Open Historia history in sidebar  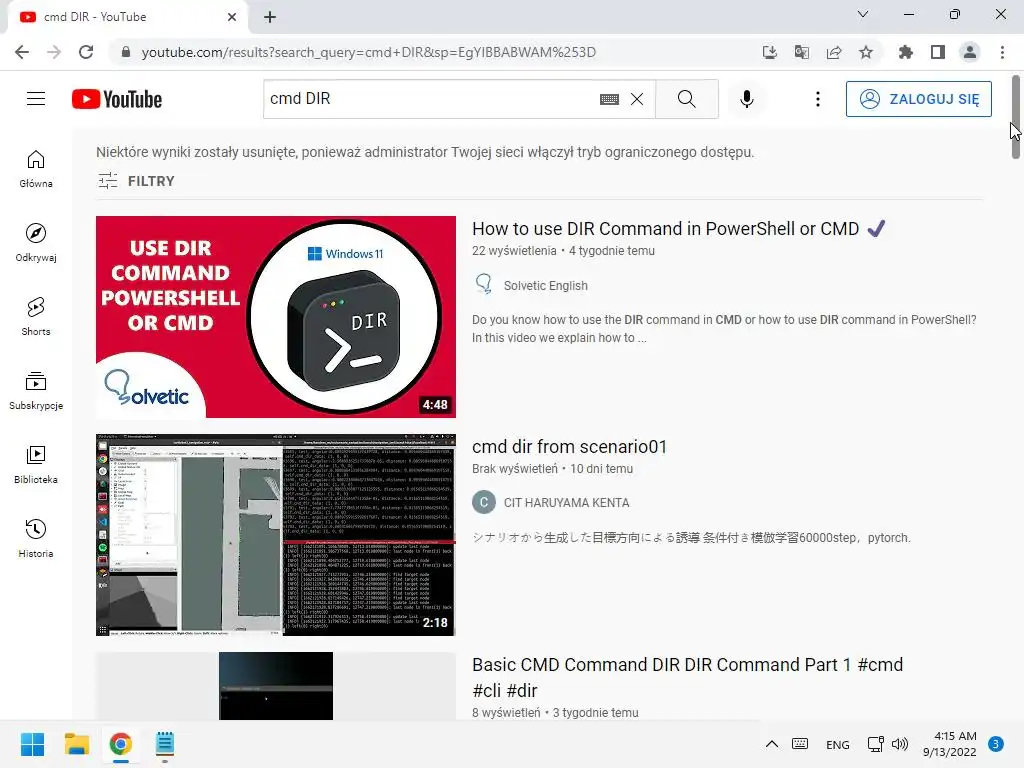[36, 539]
